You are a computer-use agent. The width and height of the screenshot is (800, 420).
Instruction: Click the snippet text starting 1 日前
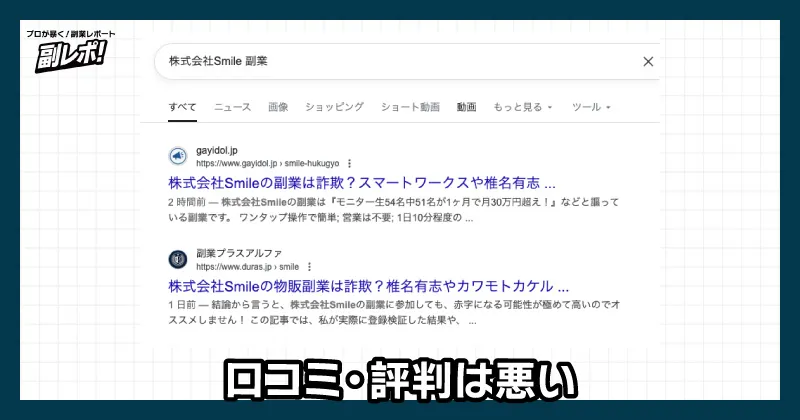[394, 312]
